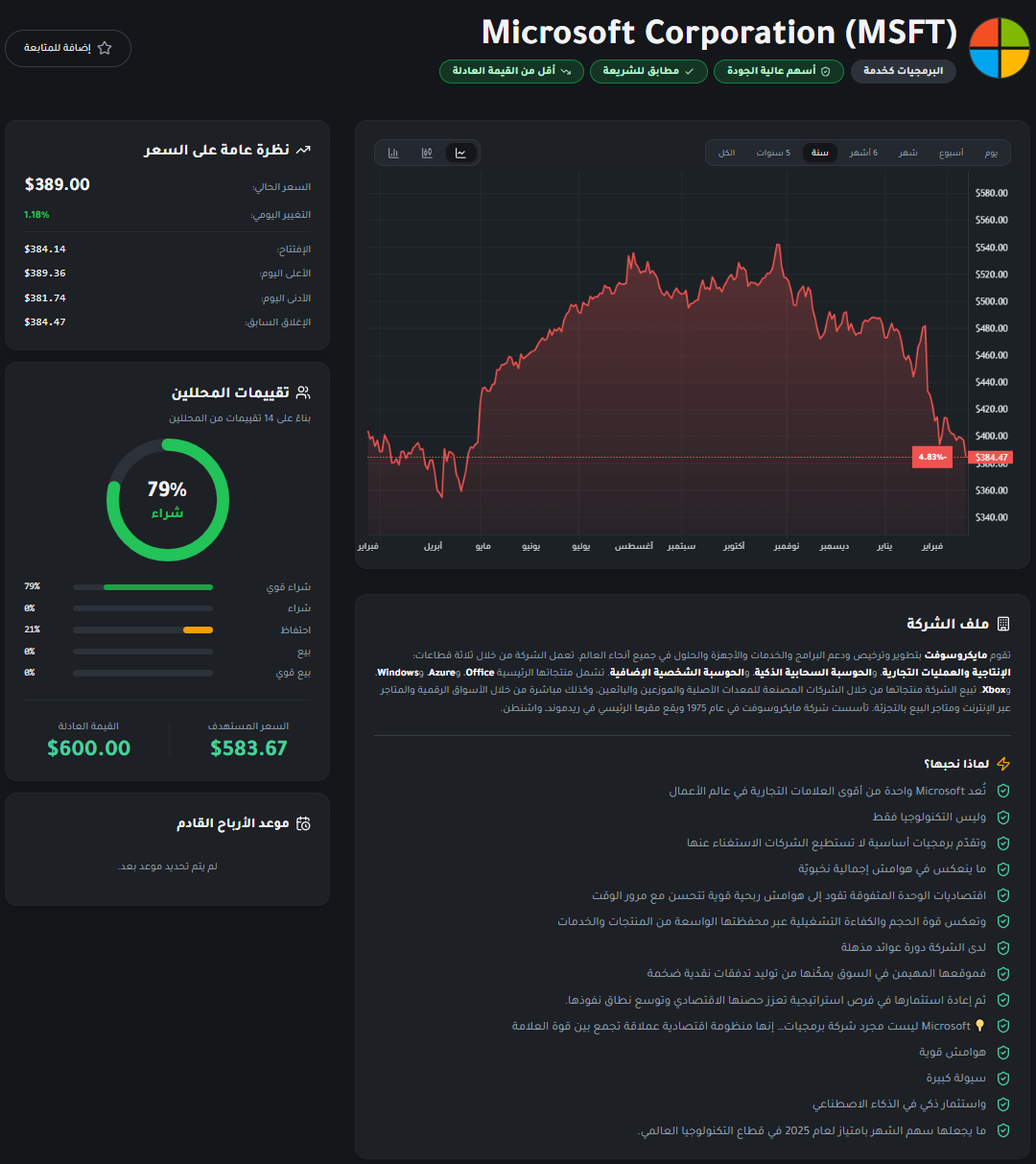Click the Microsoft four-color logo

tap(999, 47)
